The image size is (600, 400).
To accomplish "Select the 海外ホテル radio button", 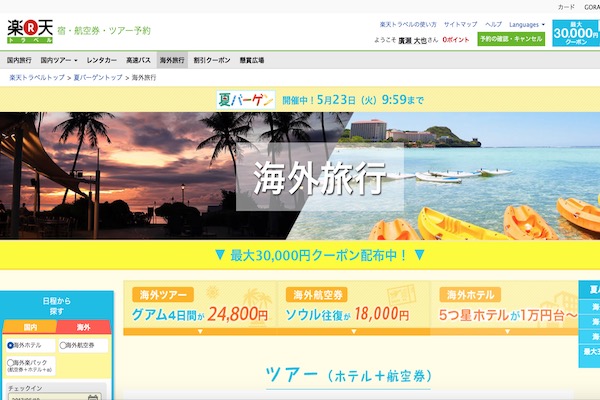I will [x=10, y=345].
